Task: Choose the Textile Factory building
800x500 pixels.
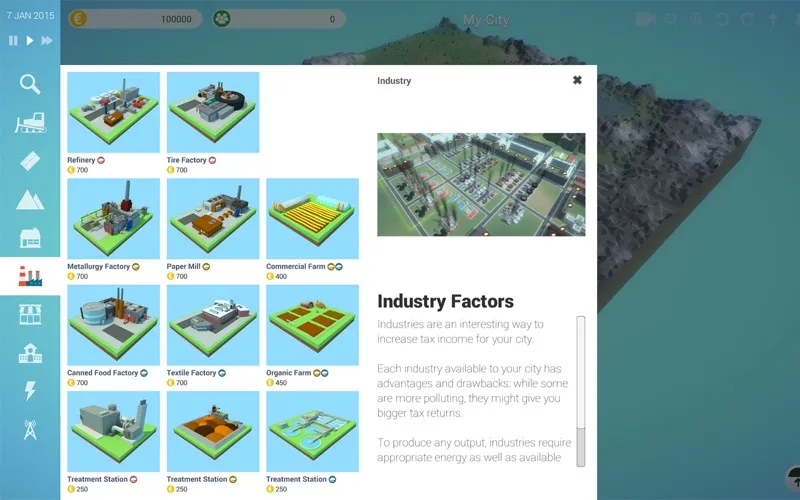Action: click(213, 325)
